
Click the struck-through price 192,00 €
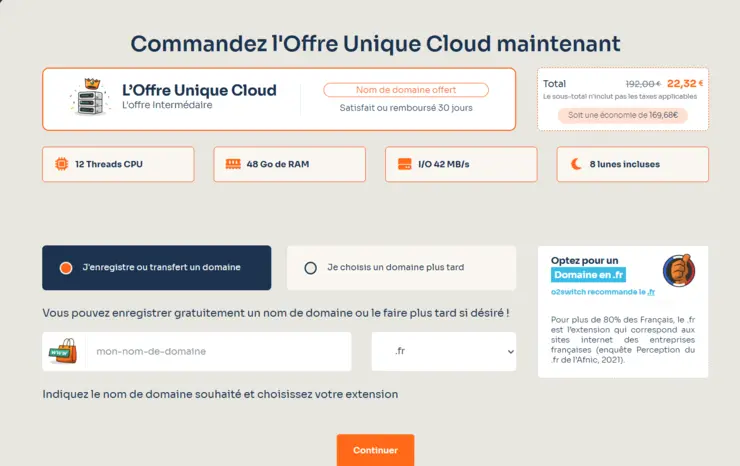pyautogui.click(x=643, y=84)
